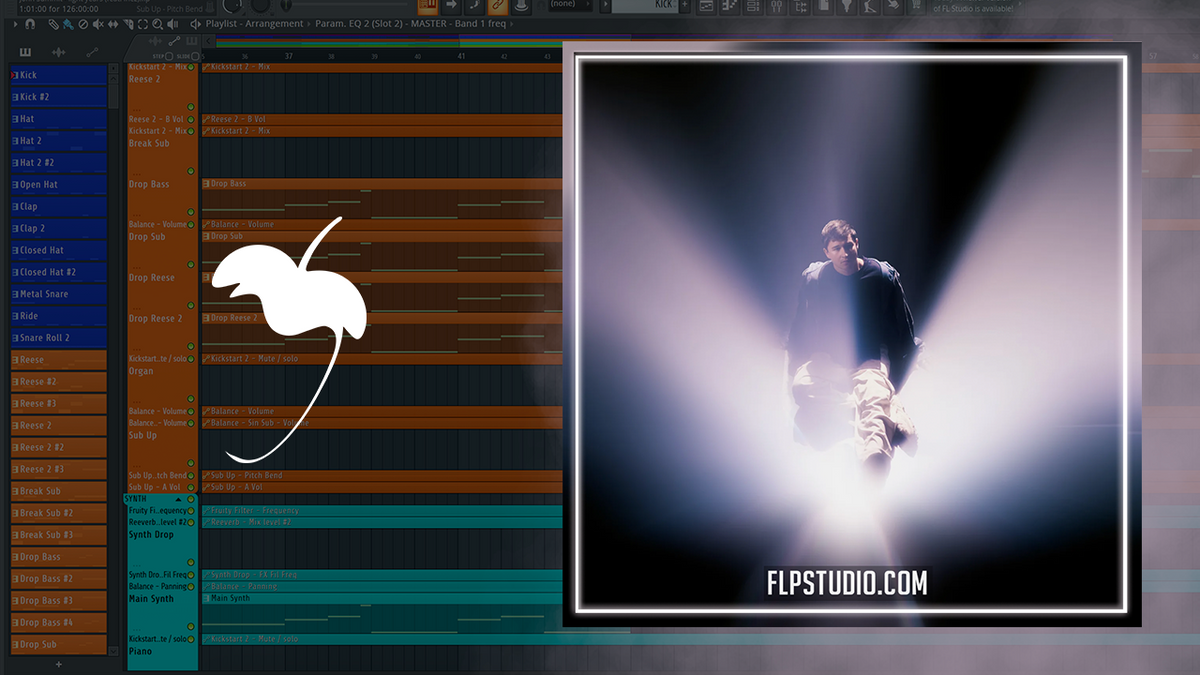The width and height of the screenshot is (1200, 675).
Task: Open the playlist options menu arrow
Action: [14, 23]
